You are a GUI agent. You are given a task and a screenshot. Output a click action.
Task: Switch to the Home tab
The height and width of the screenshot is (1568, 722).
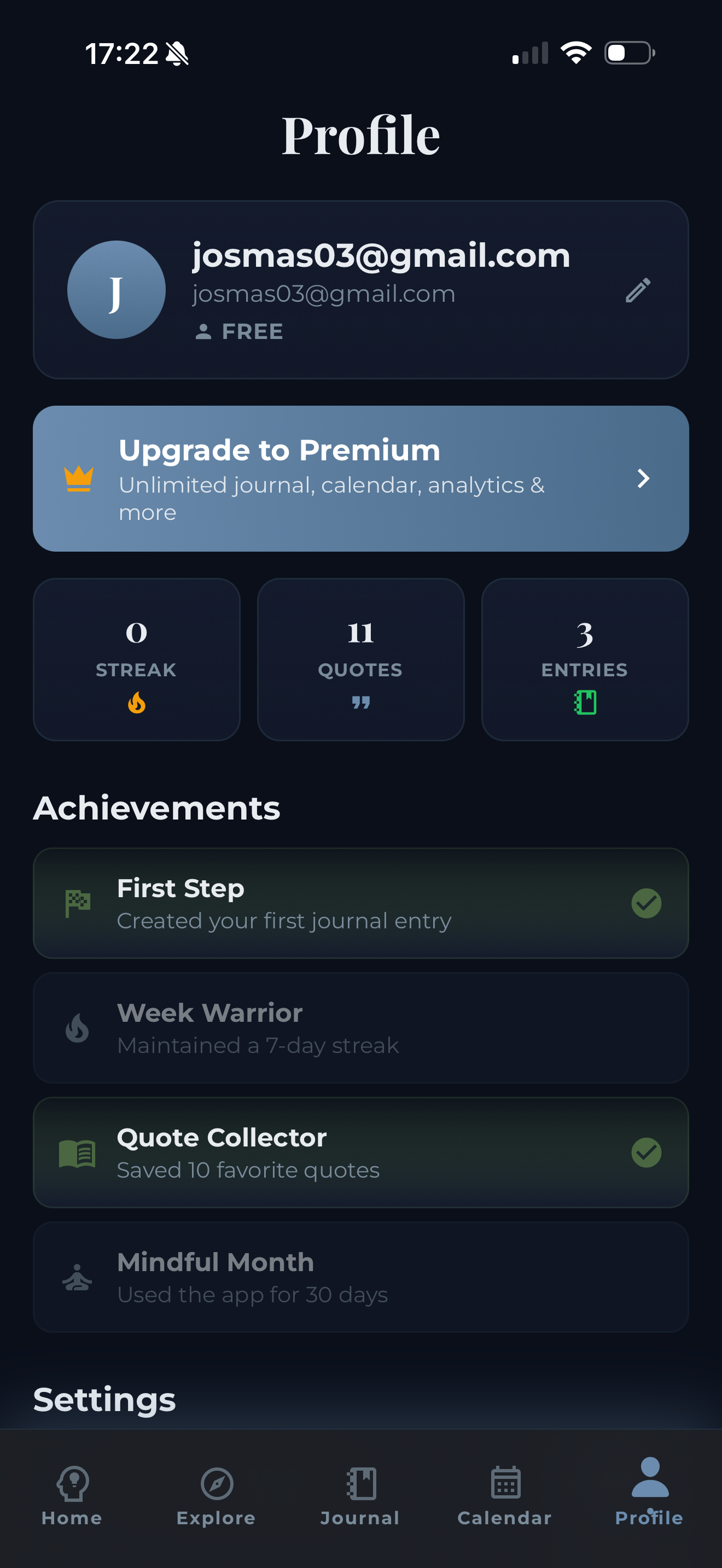pos(72,1496)
